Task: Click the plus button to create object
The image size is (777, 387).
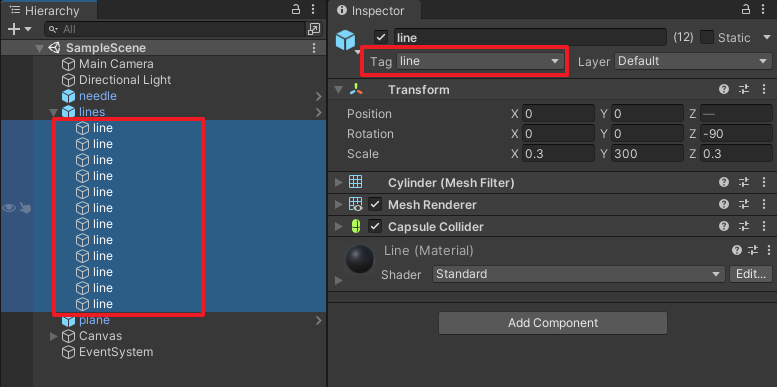Action: (14, 29)
